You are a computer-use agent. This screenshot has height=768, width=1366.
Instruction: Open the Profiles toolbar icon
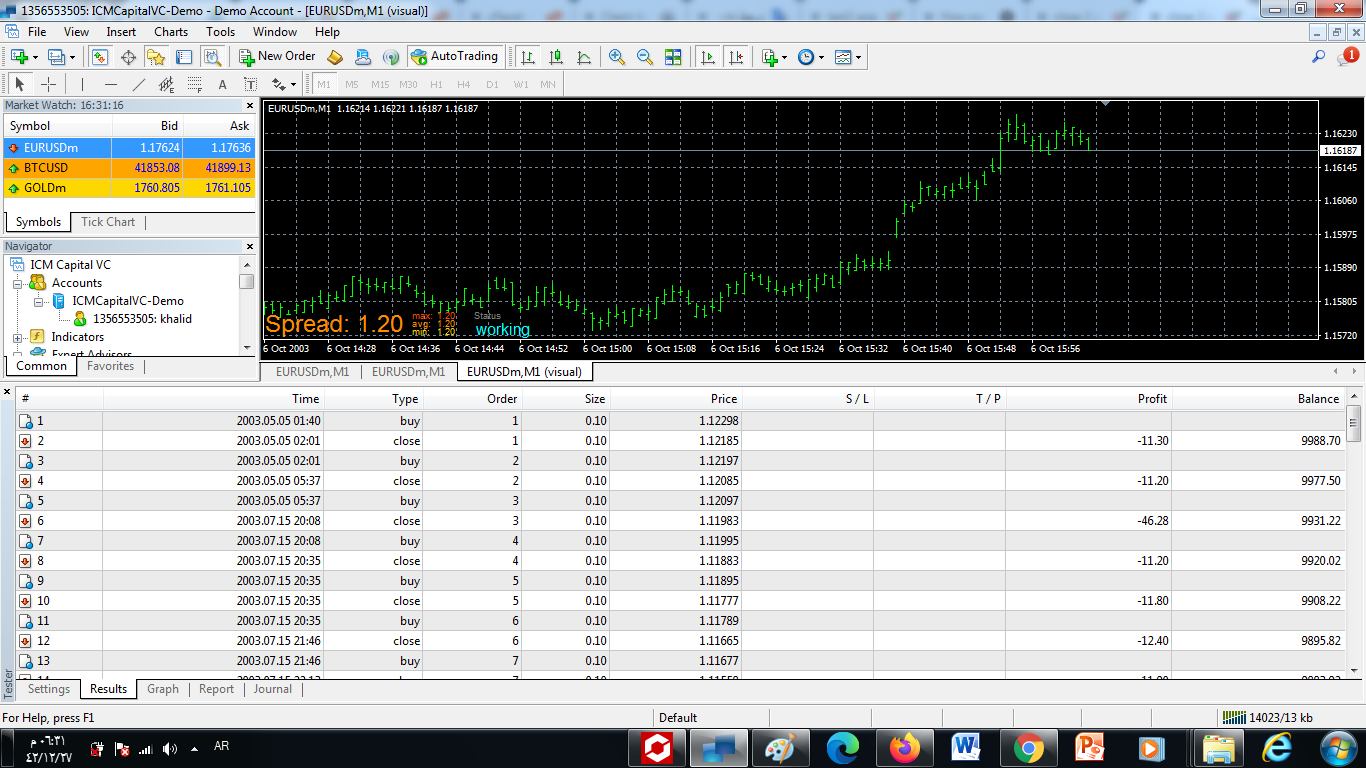coord(56,57)
